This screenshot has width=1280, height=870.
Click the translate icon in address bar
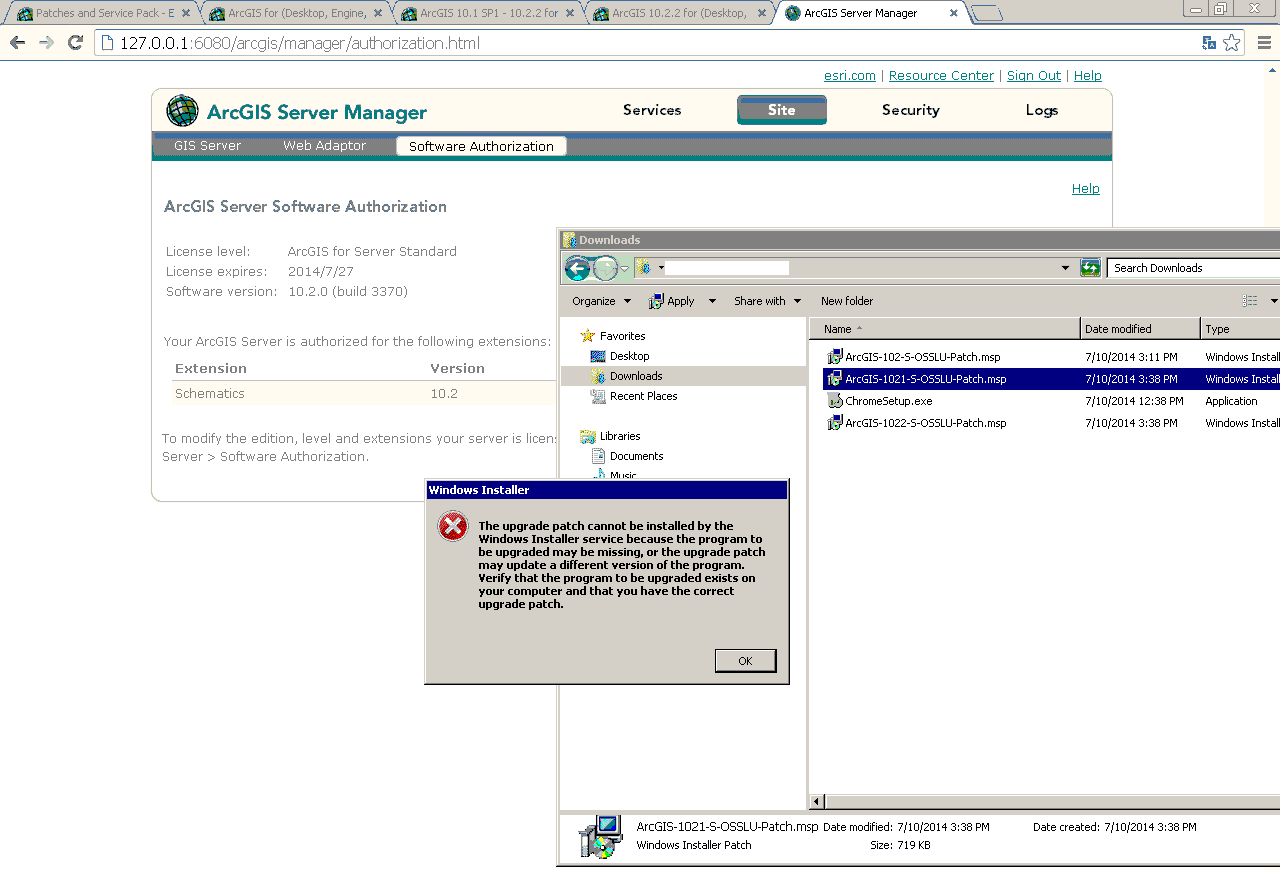1209,43
